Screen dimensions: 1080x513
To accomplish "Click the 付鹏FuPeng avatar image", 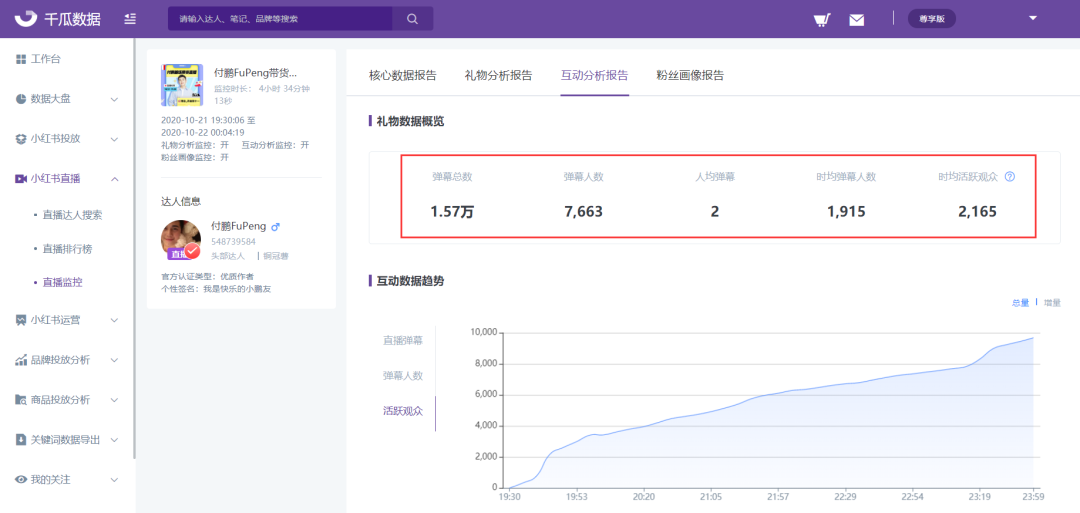I will (181, 240).
